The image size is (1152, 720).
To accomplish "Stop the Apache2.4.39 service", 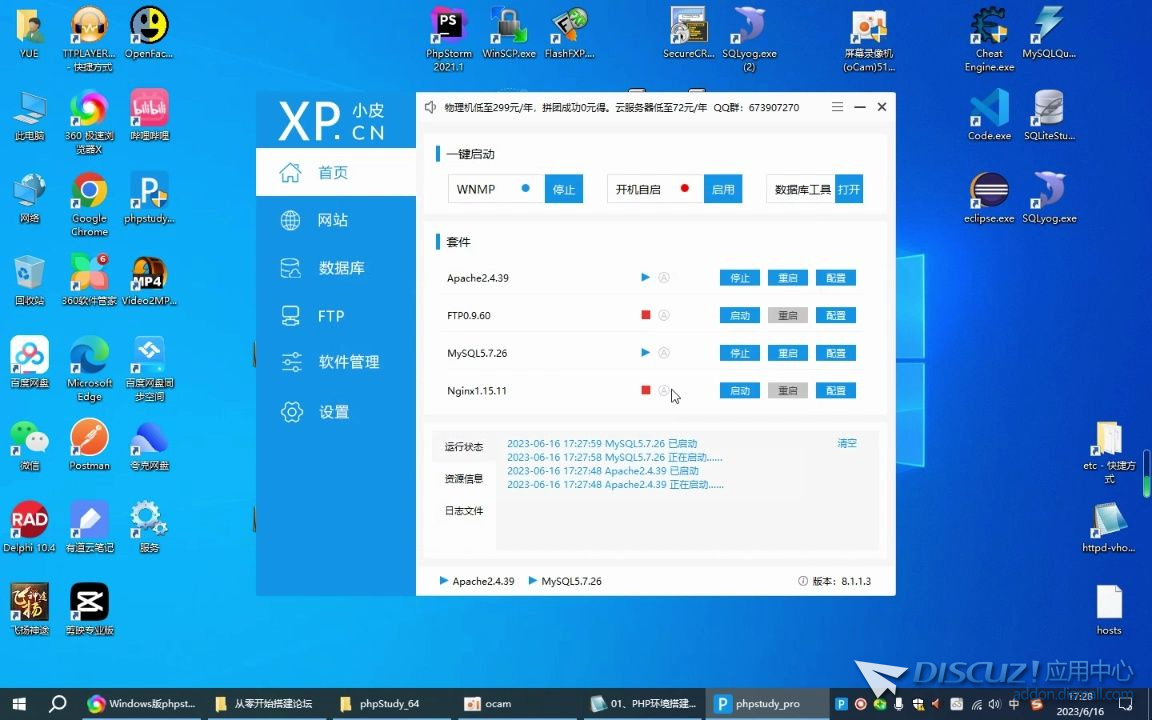I will point(740,278).
